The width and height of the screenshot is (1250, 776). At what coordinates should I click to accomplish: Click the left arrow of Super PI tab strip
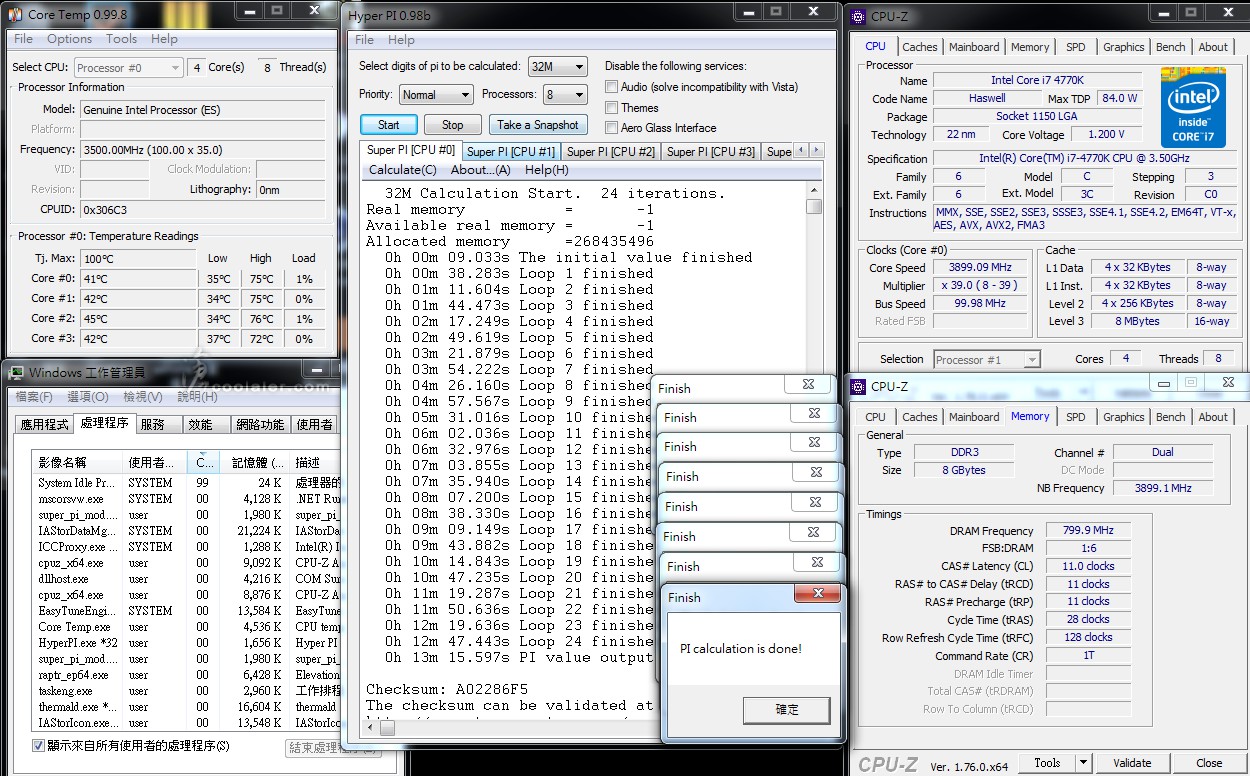pos(803,151)
